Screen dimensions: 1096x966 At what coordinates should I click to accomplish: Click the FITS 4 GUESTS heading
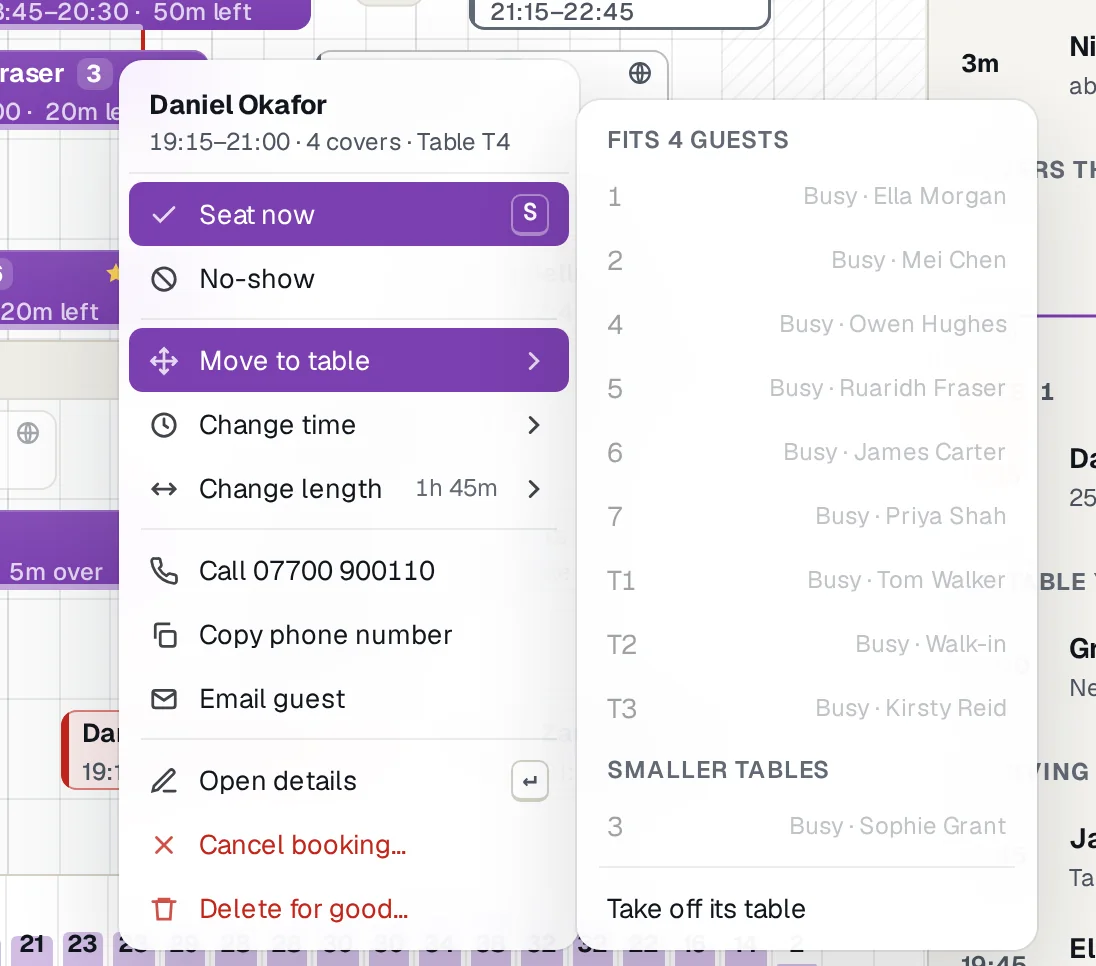(x=698, y=140)
